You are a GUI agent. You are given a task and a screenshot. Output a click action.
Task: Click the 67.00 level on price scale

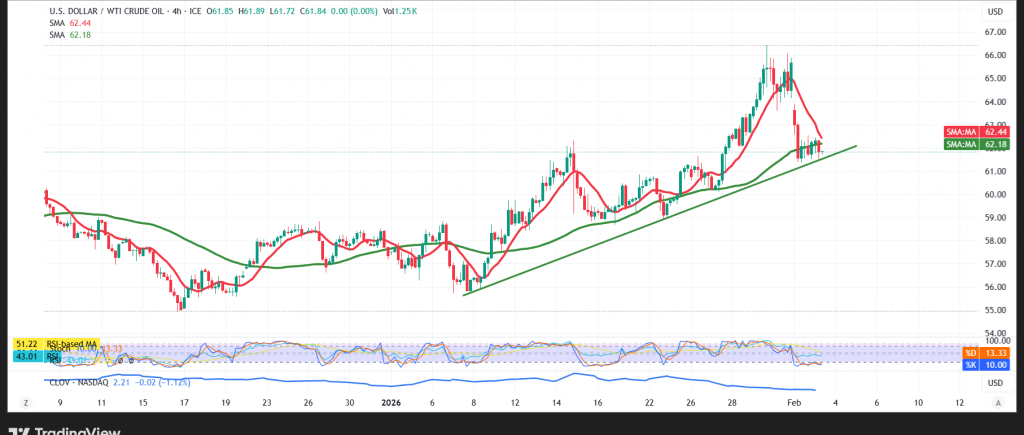(x=995, y=32)
